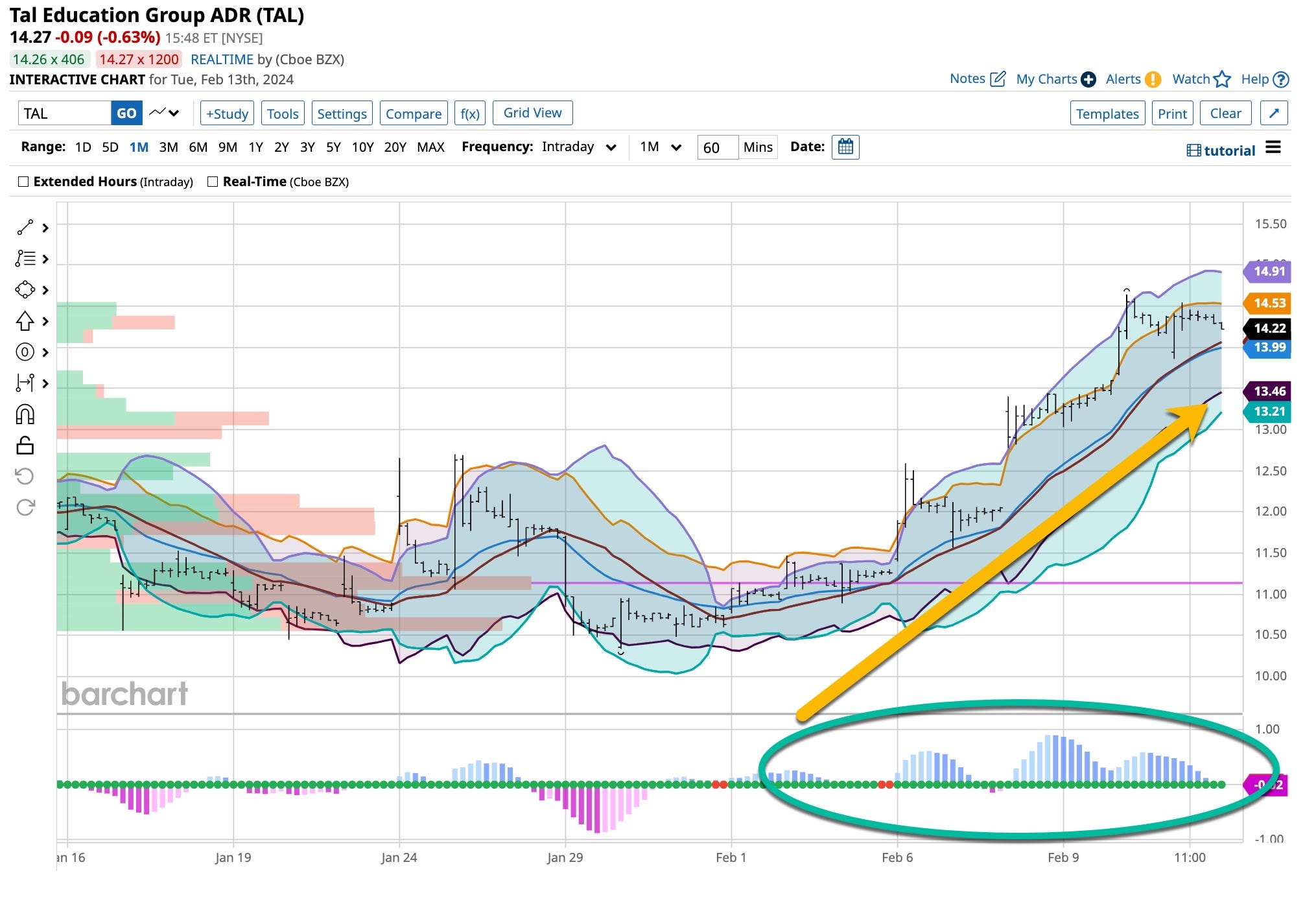Select the 1Y range
The width and height of the screenshot is (1316, 908).
[x=256, y=147]
